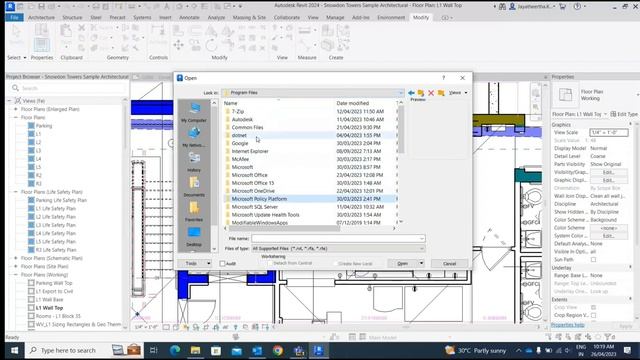Click the Move tool in Modify panel

tap(178, 45)
